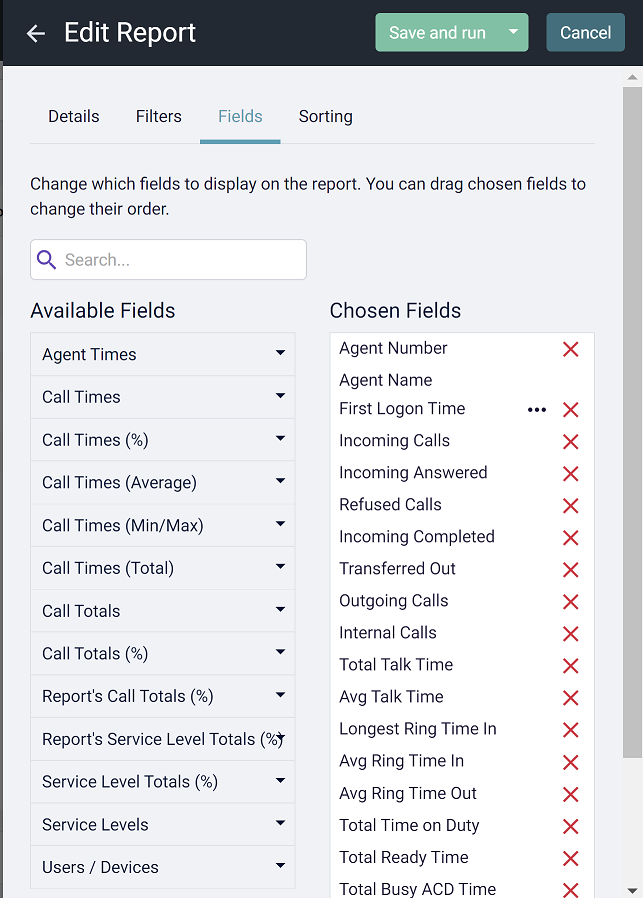Remove Incoming Calls from Chosen Fields

[570, 441]
